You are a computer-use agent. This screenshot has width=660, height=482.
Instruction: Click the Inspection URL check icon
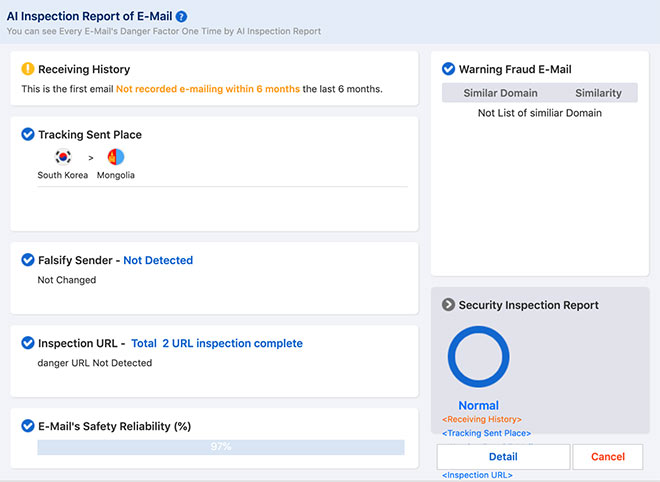coord(28,343)
